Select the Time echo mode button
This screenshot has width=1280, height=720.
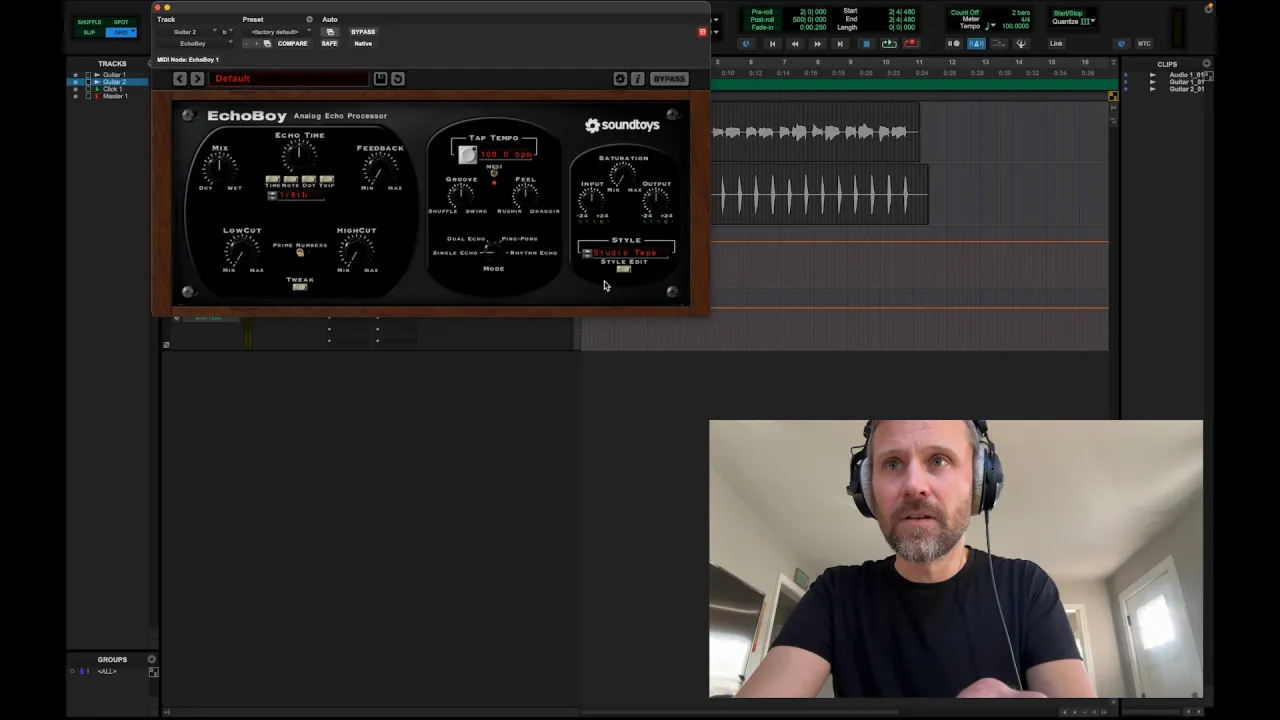coord(272,180)
